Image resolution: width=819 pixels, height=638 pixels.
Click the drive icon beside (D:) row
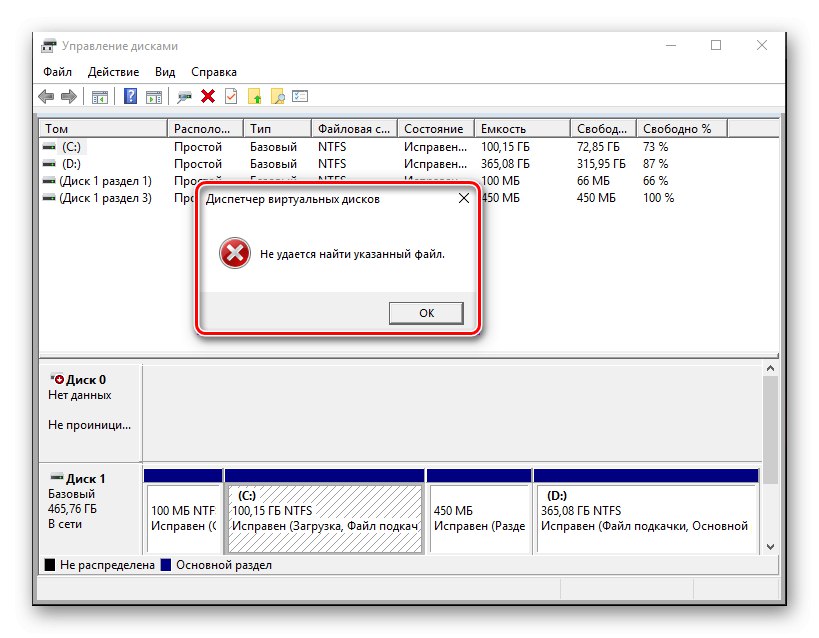(49, 164)
